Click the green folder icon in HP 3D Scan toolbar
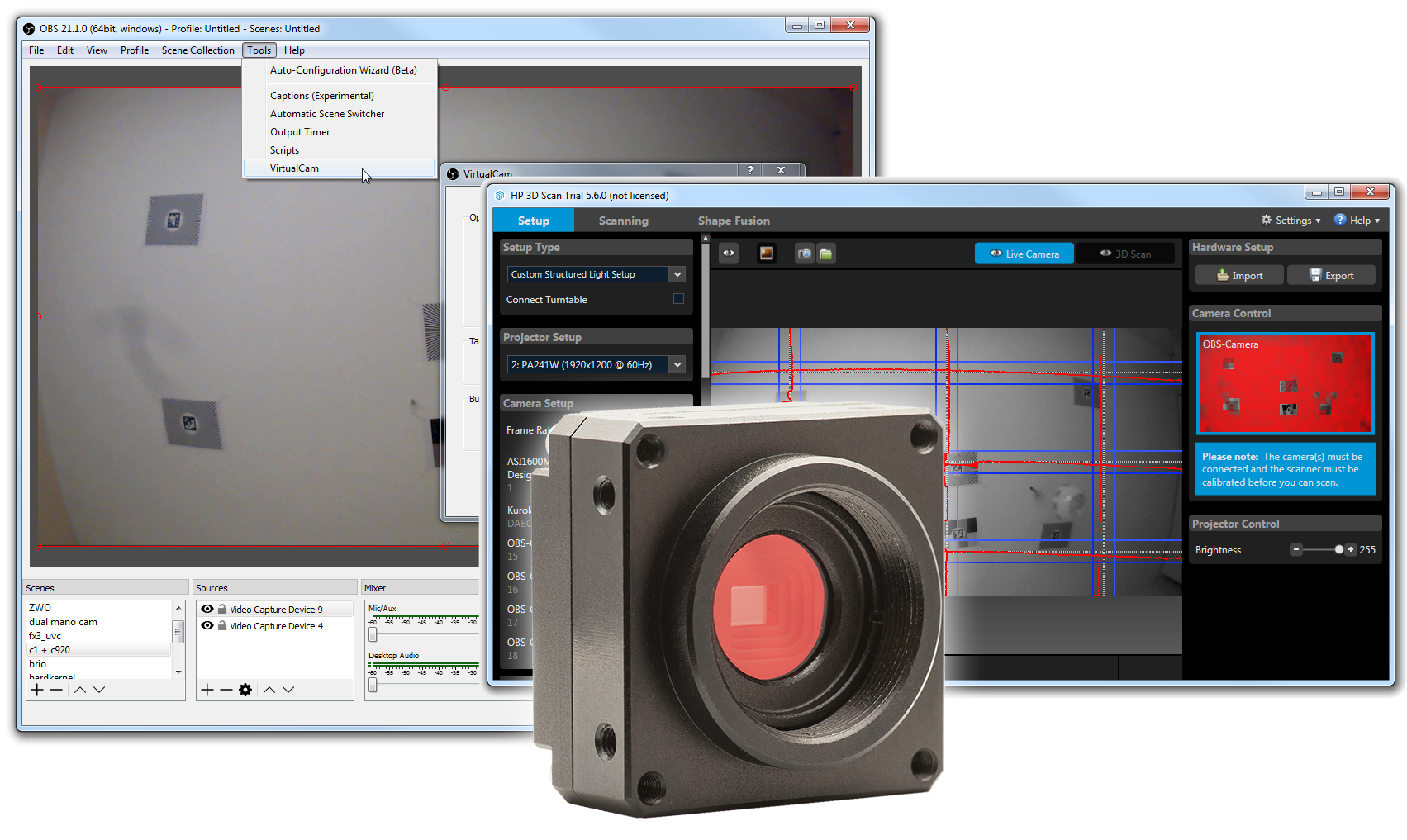Image resolution: width=1407 pixels, height=840 pixels. click(825, 254)
